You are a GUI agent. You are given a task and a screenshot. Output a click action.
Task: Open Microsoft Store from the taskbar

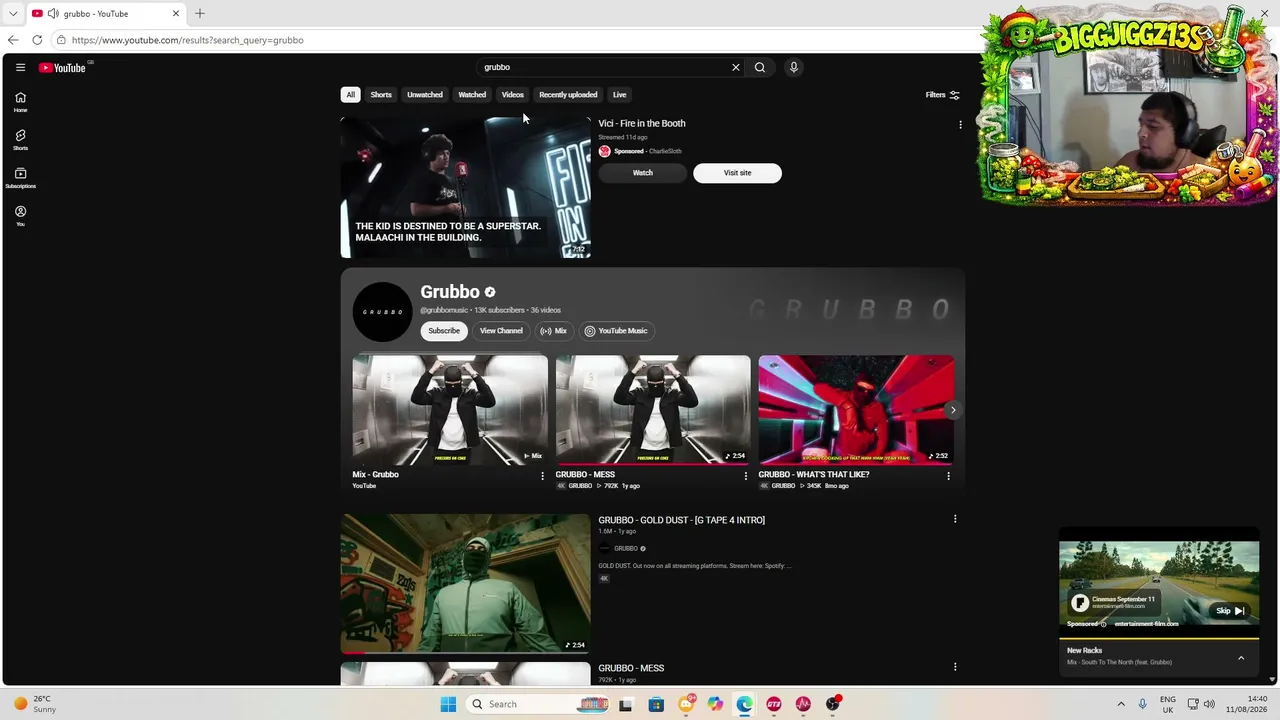click(656, 704)
